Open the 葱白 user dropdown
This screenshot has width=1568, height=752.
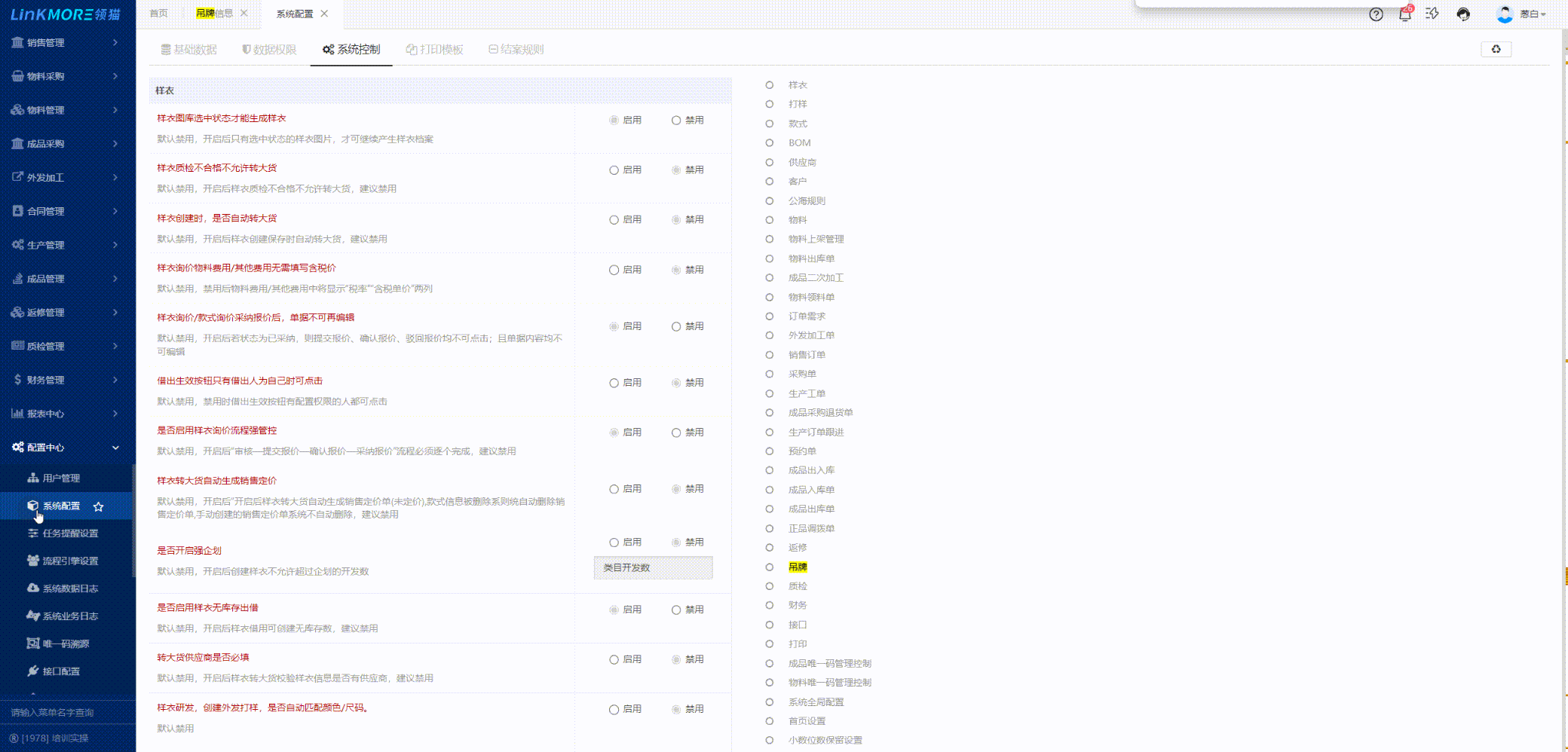(x=1533, y=14)
